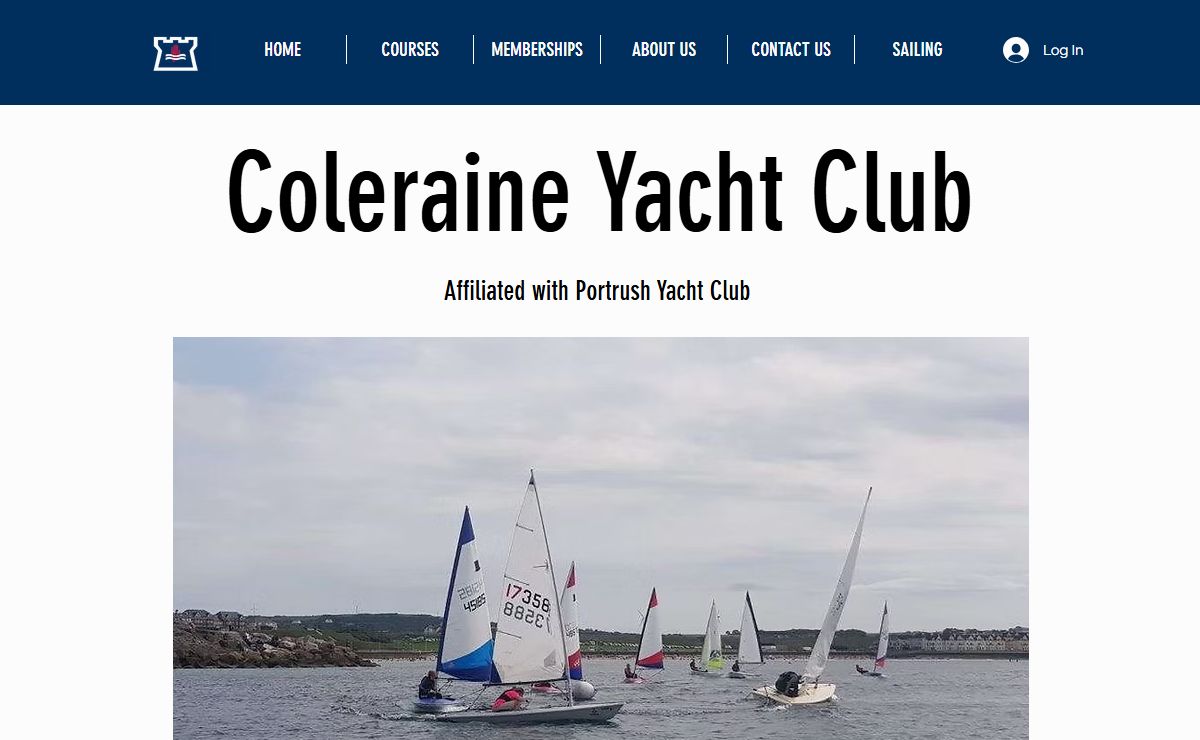Image resolution: width=1200 pixels, height=740 pixels.
Task: Click the small red-topped sail in the photo's center
Action: [649, 630]
